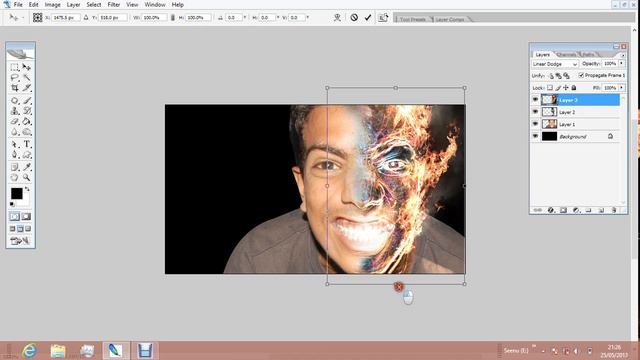Viewport: 640px width, 360px height.
Task: Hide Layer 2 visibility eye
Action: 535,112
